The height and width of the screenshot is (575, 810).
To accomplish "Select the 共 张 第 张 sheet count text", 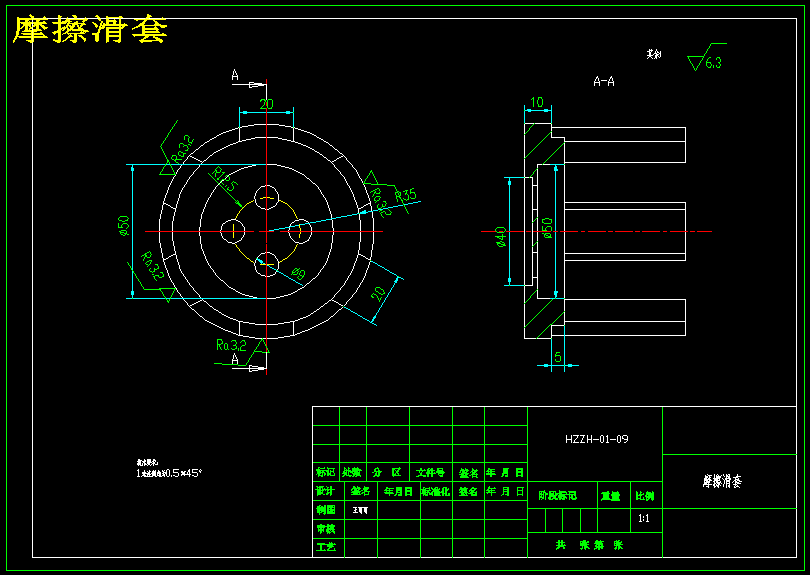I will (x=589, y=546).
